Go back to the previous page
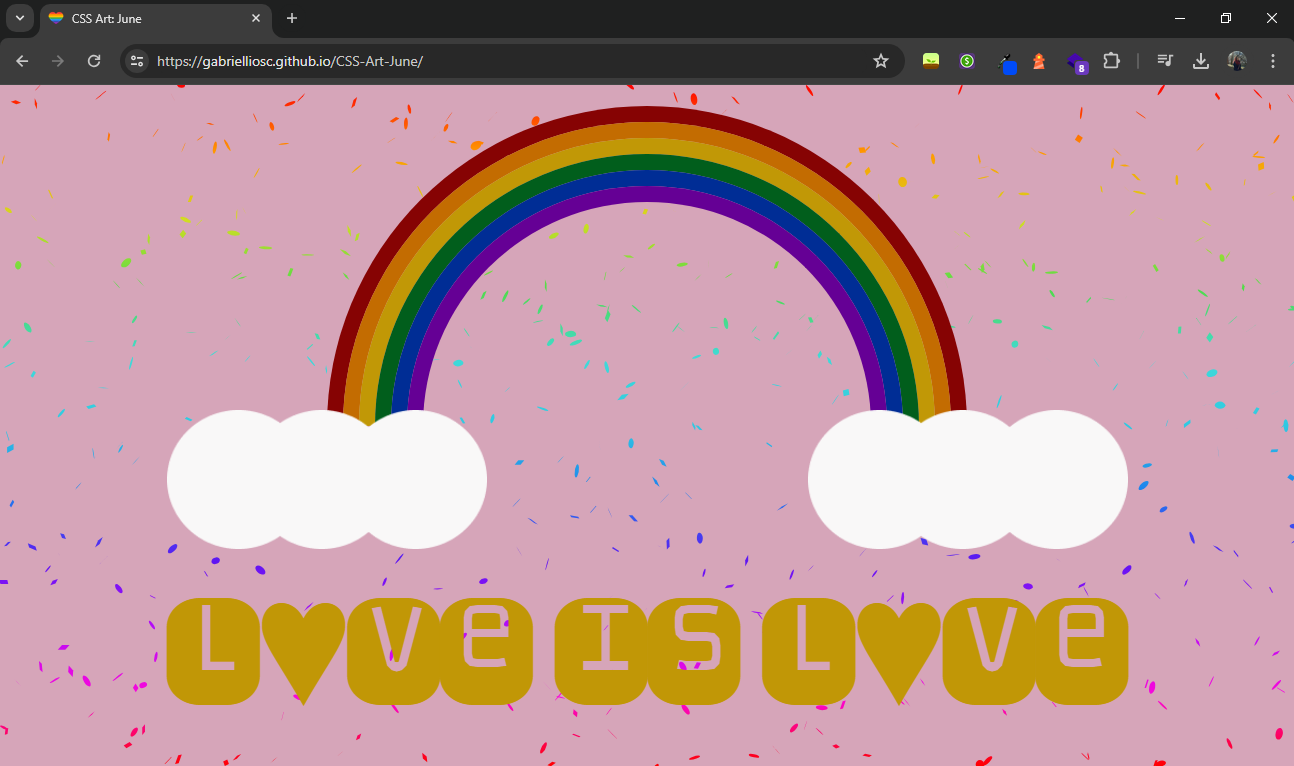The image size is (1294, 766). click(22, 61)
